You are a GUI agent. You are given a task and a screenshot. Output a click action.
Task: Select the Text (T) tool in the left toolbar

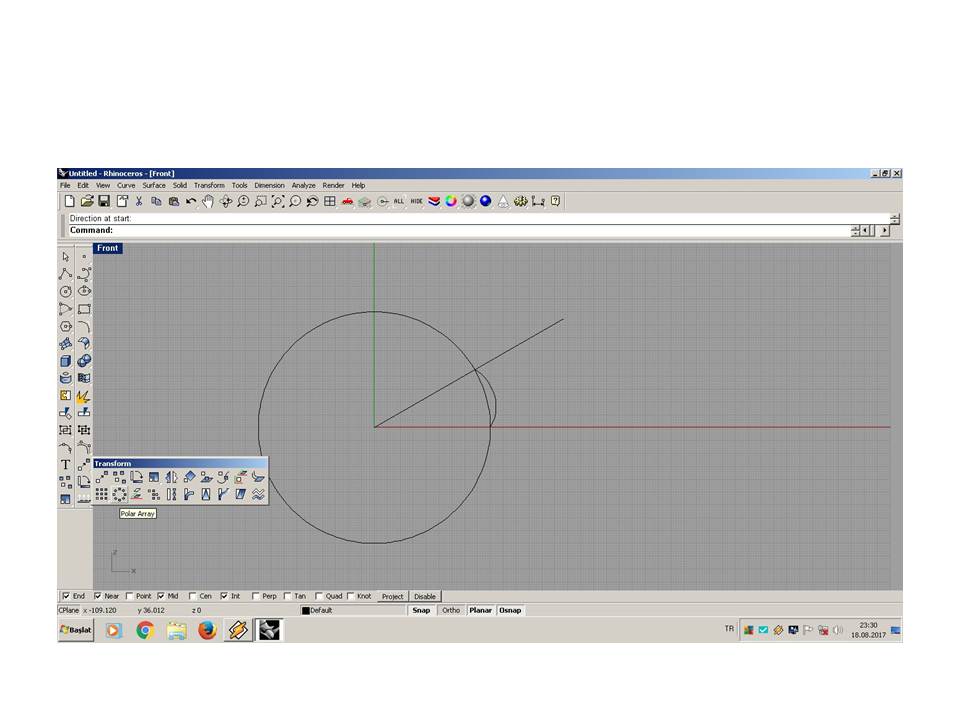(x=66, y=465)
